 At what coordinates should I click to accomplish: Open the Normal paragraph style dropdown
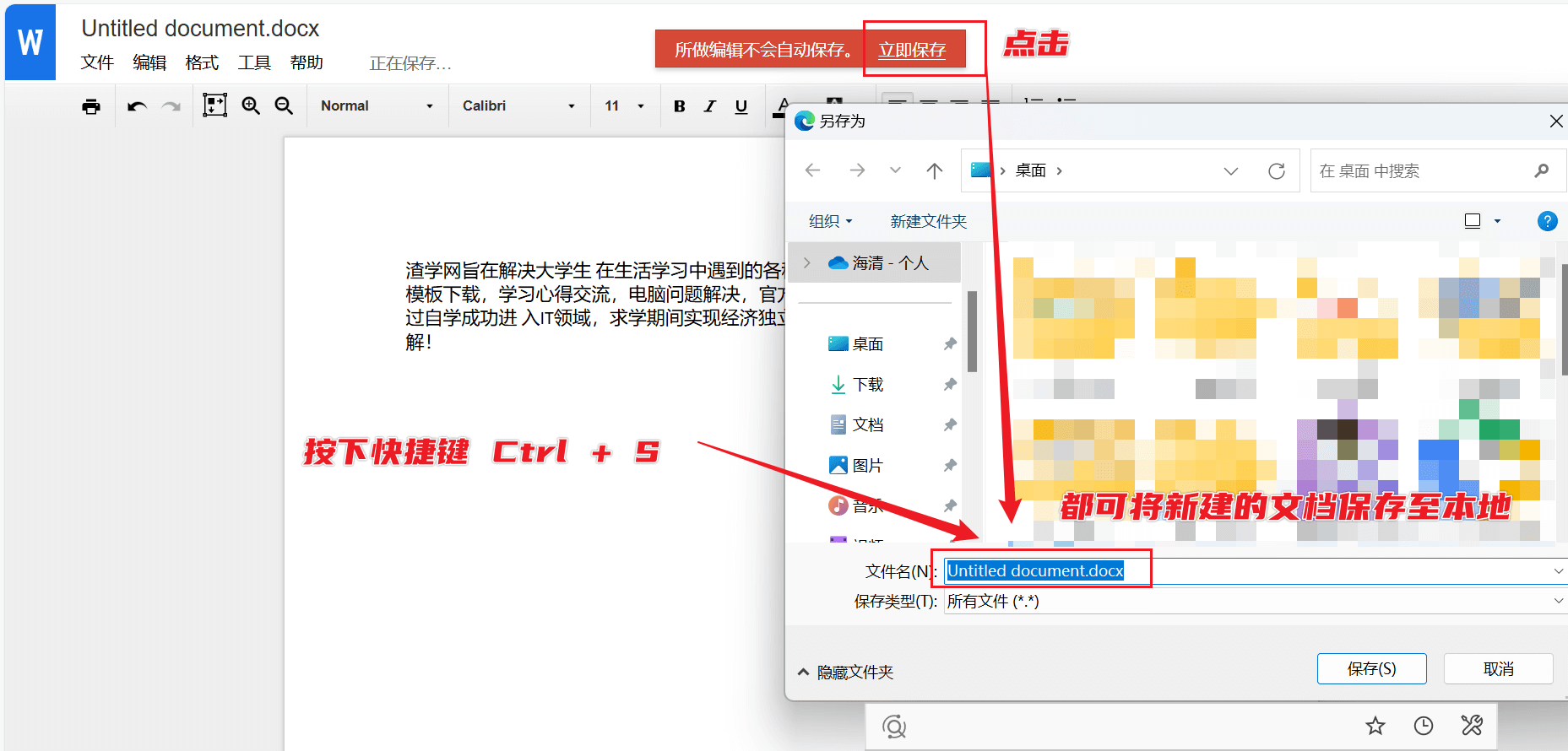point(377,106)
